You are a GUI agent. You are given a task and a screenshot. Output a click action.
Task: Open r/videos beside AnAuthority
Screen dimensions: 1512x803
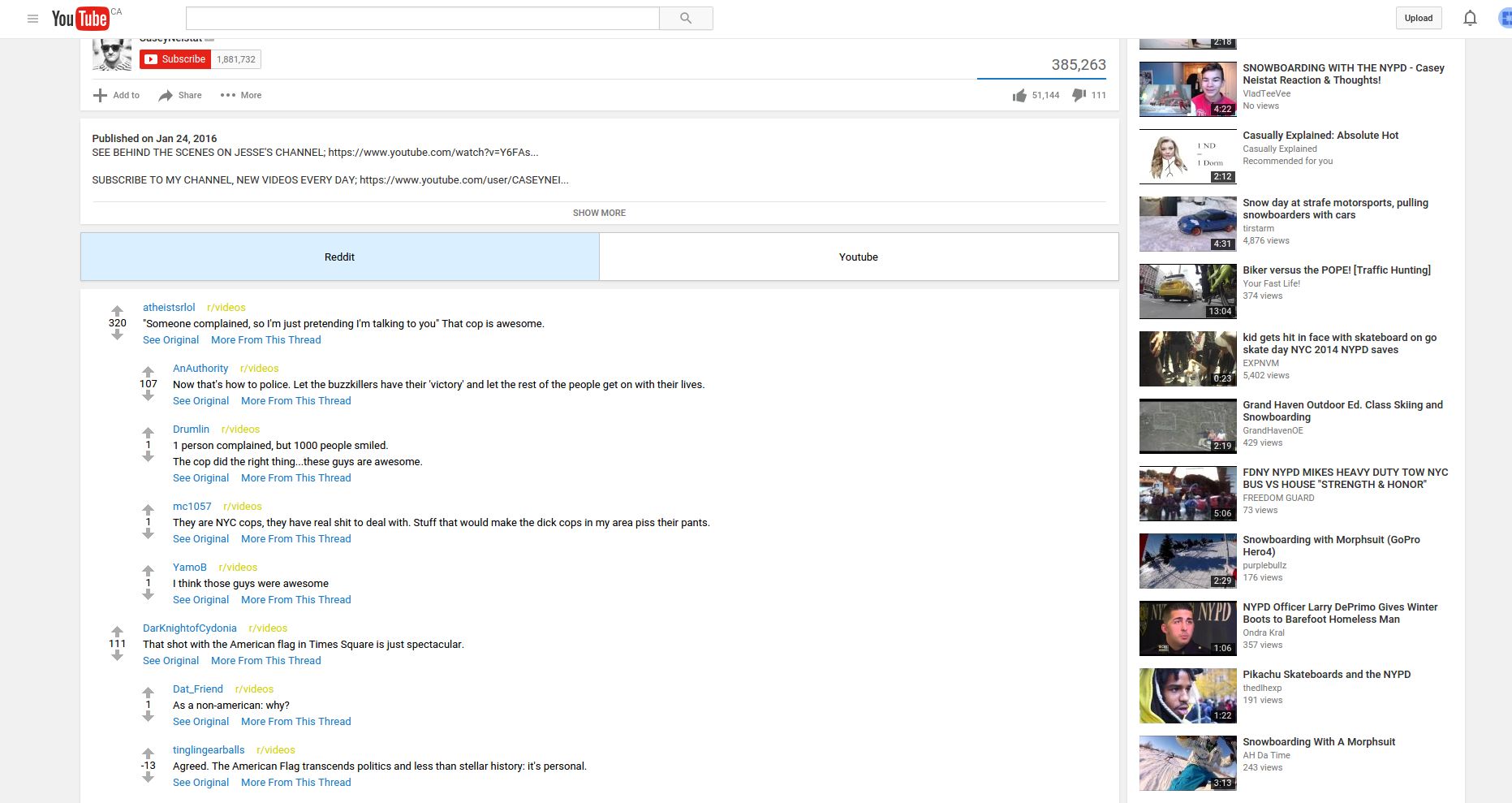(x=260, y=369)
